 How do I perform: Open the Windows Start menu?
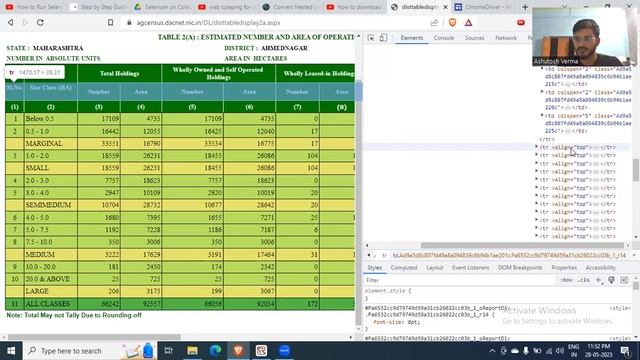(11, 351)
